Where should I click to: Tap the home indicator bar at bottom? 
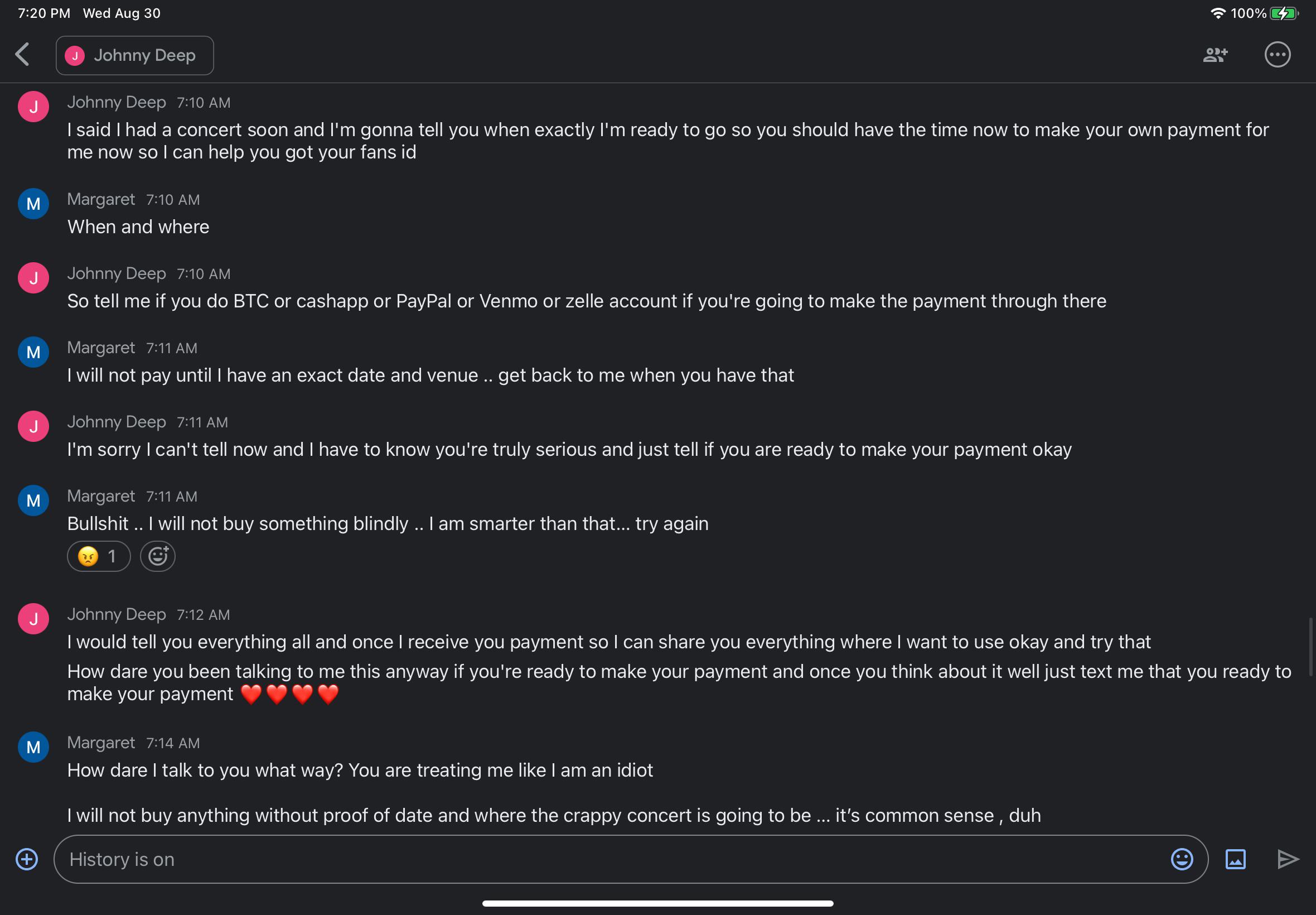click(x=657, y=903)
